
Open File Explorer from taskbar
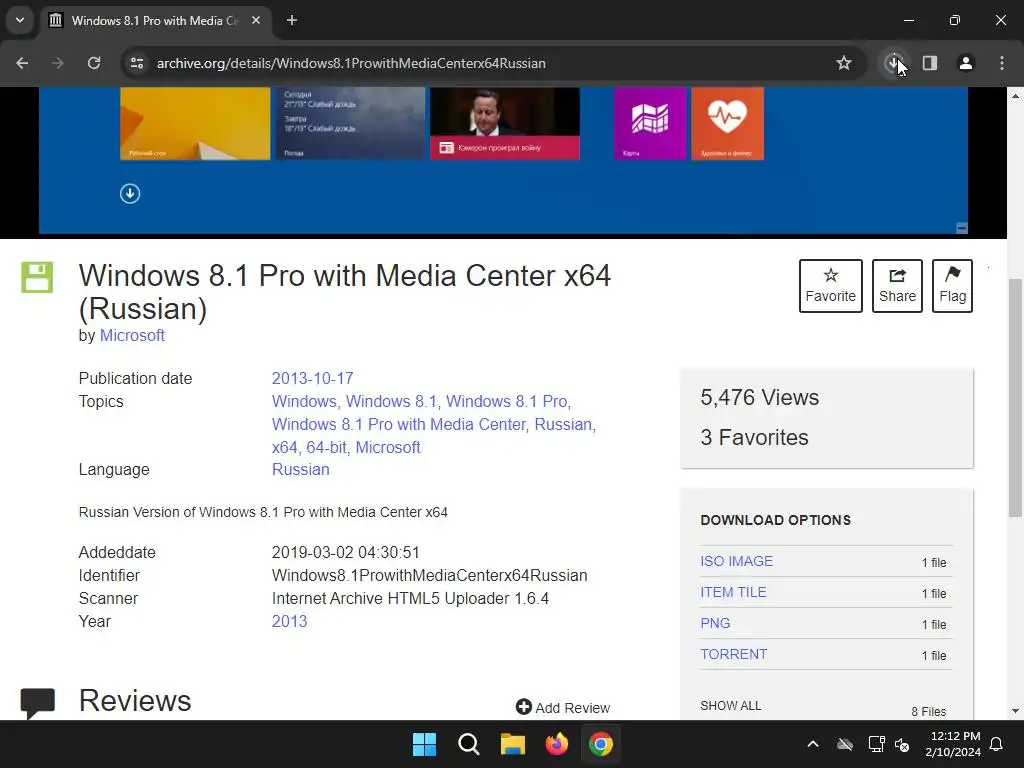[513, 744]
